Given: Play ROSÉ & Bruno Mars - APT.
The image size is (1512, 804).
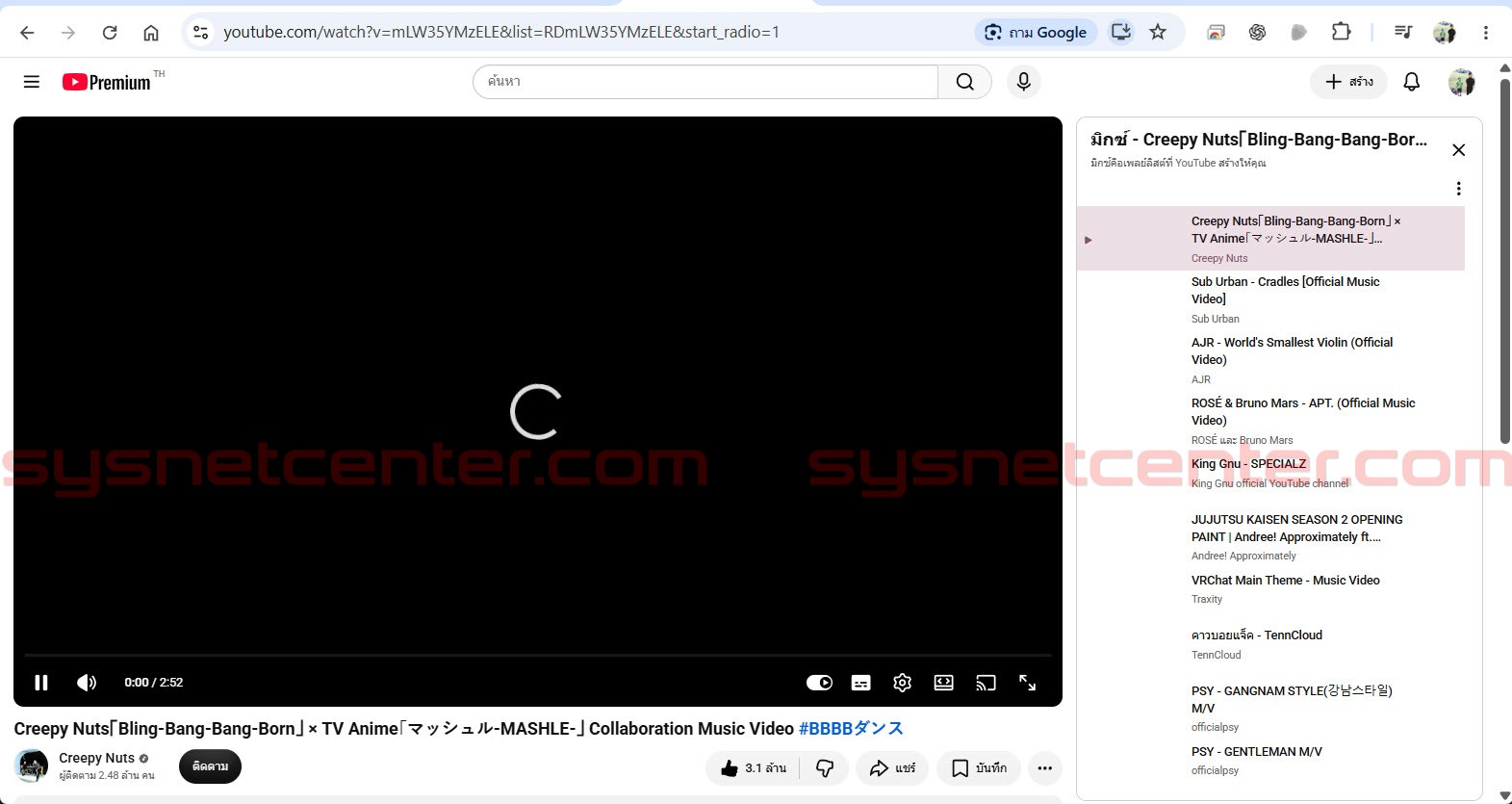Looking at the screenshot, I should (x=1270, y=421).
